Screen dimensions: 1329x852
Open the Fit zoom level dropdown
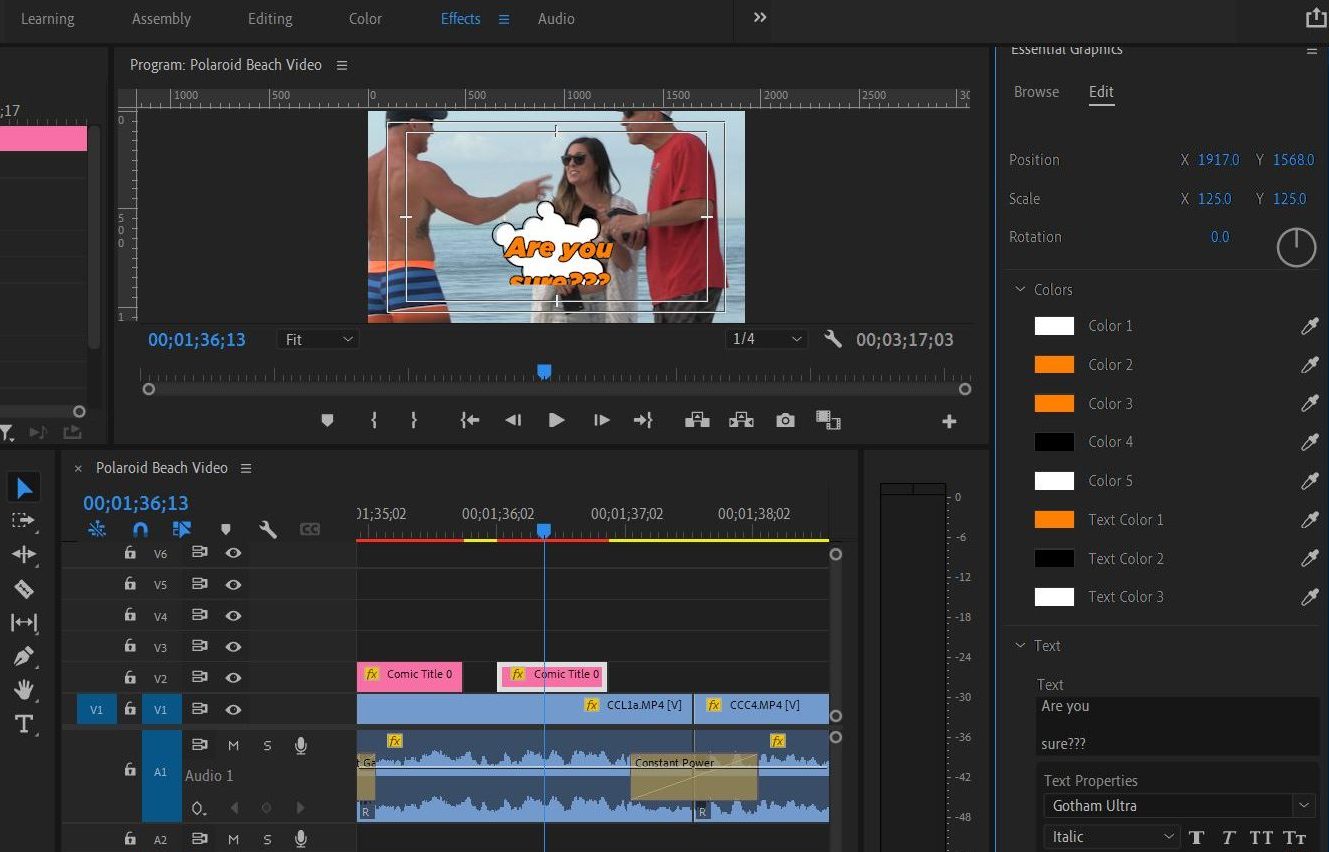[318, 340]
